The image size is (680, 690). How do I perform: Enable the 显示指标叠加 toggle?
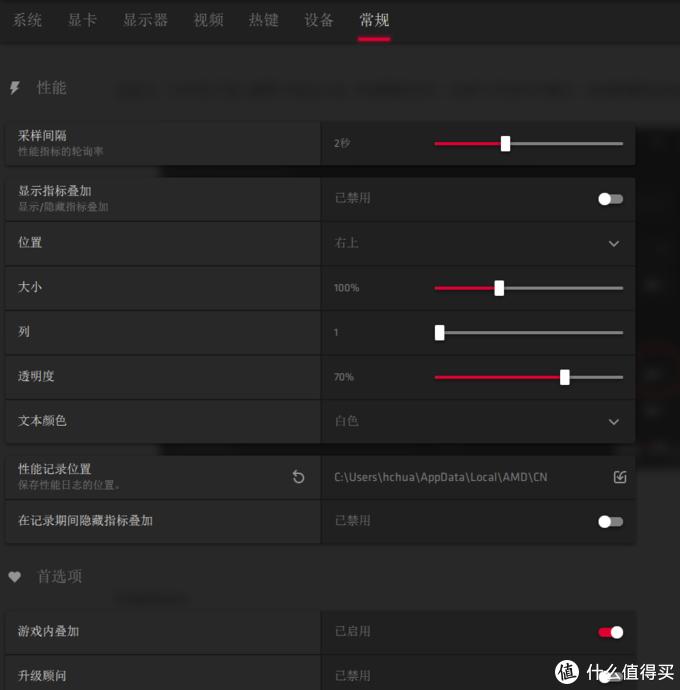[x=610, y=199]
